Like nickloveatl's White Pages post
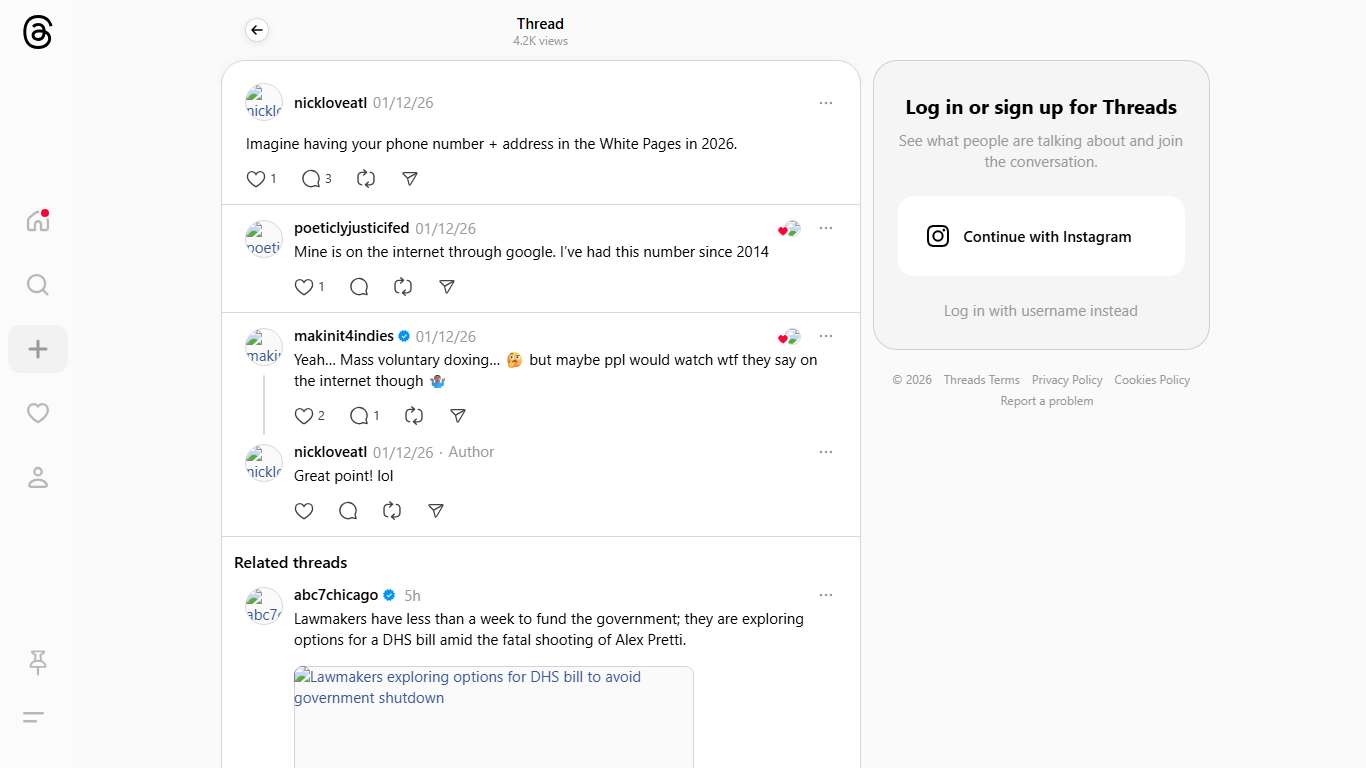The width and height of the screenshot is (1366, 768). pos(256,179)
